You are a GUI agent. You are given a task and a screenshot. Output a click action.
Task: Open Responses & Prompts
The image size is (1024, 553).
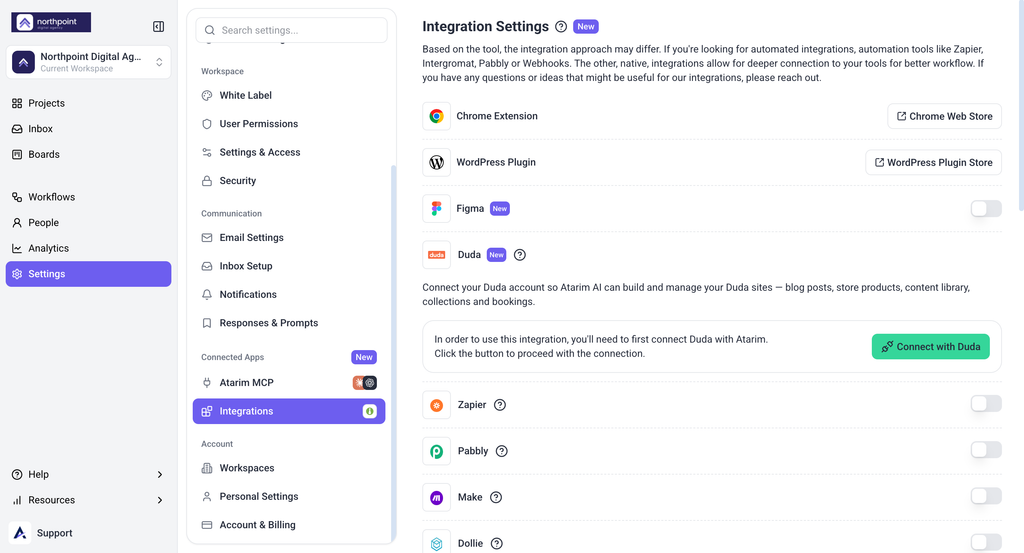tap(289, 323)
